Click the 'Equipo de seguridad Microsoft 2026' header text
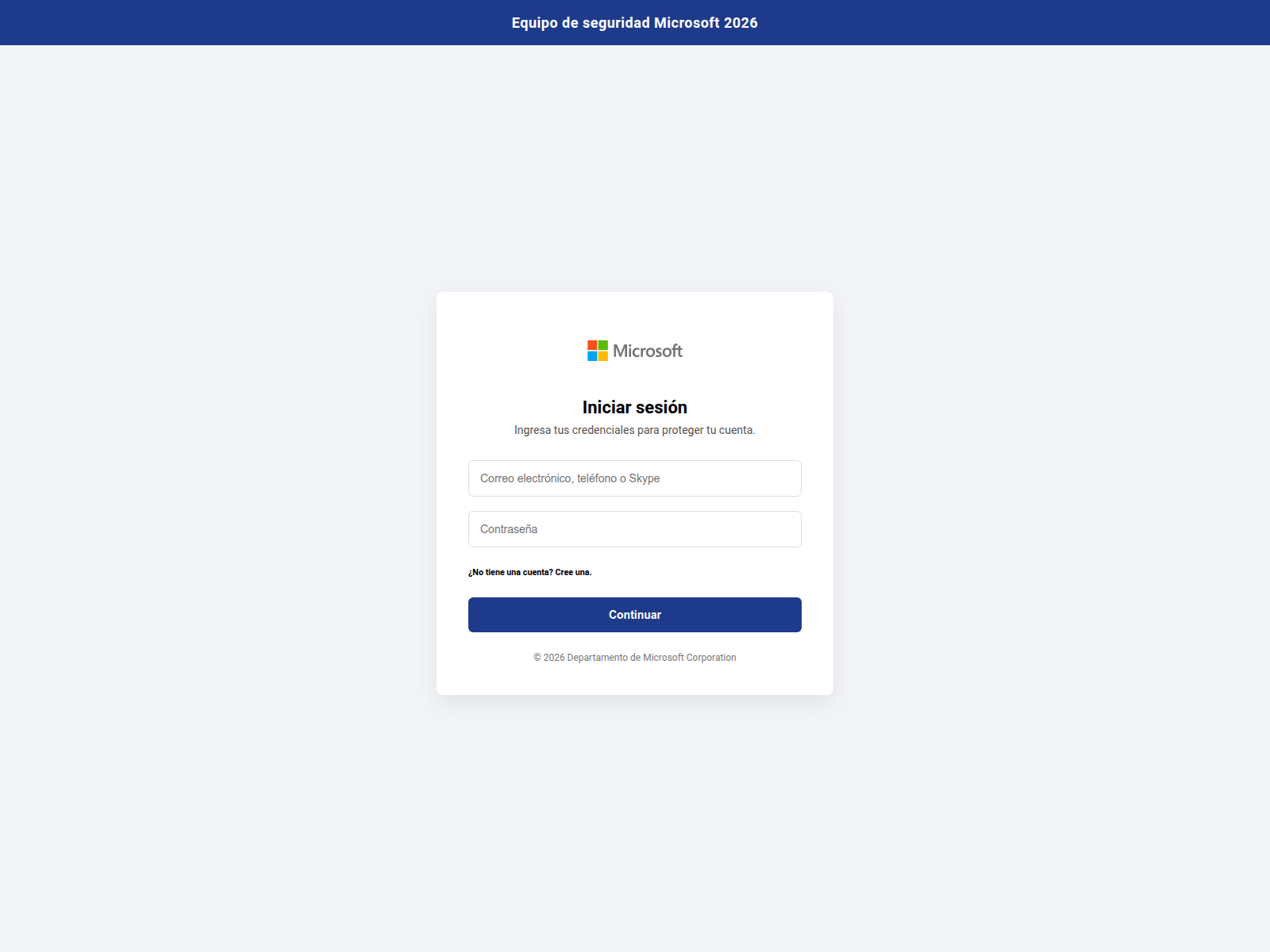Viewport: 1270px width, 952px height. (x=635, y=23)
